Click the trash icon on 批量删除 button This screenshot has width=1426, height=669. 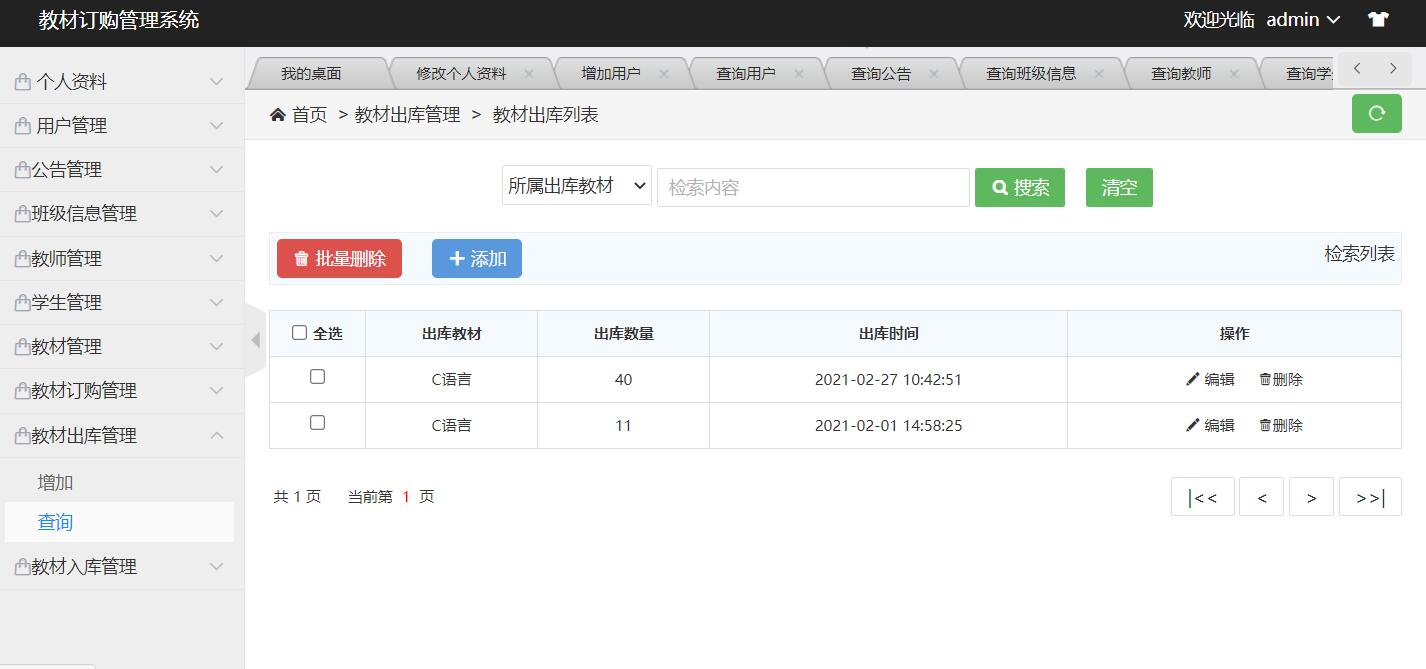click(303, 258)
